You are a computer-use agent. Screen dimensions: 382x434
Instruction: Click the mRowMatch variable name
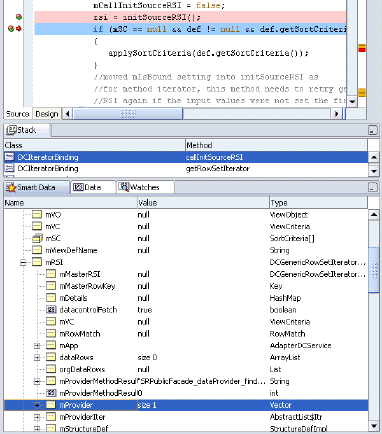(80, 333)
